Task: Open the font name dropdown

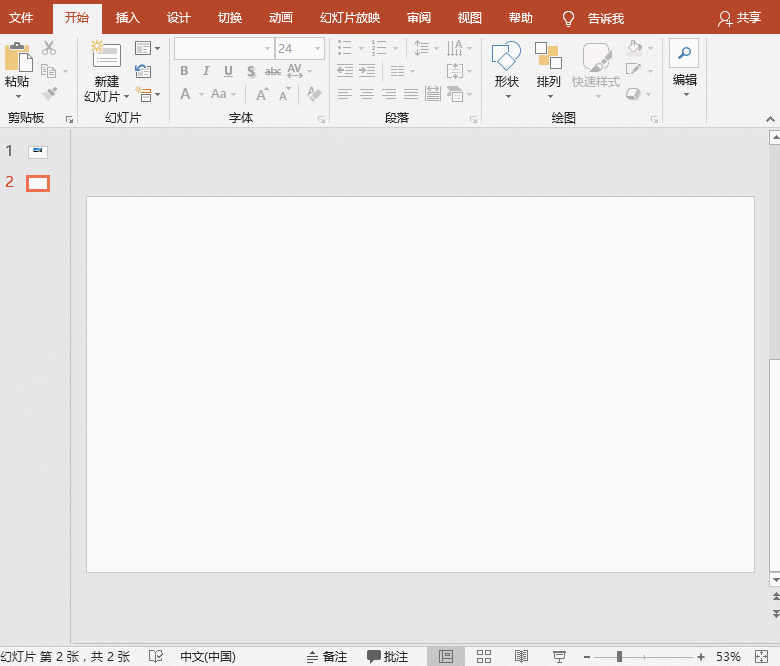Action: [x=267, y=49]
